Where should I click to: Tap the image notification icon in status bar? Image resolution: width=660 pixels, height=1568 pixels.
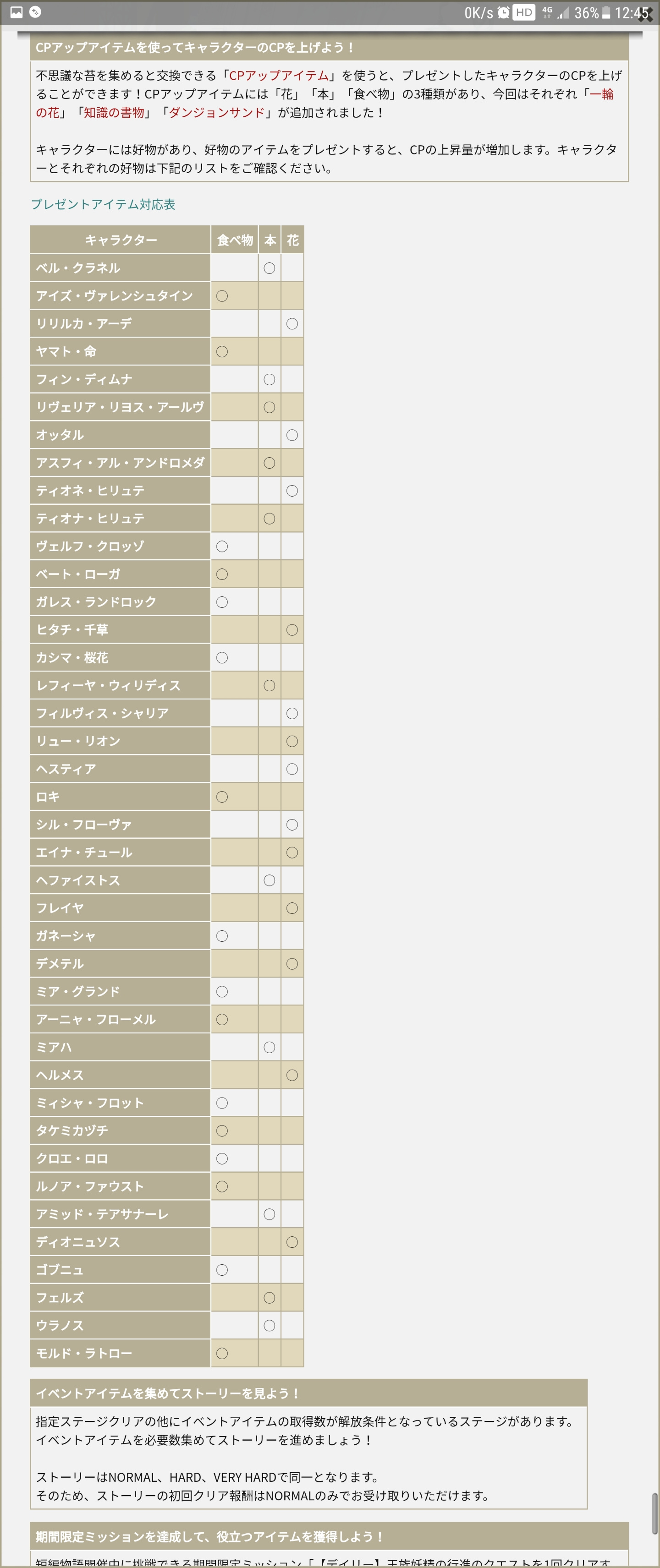point(16,12)
